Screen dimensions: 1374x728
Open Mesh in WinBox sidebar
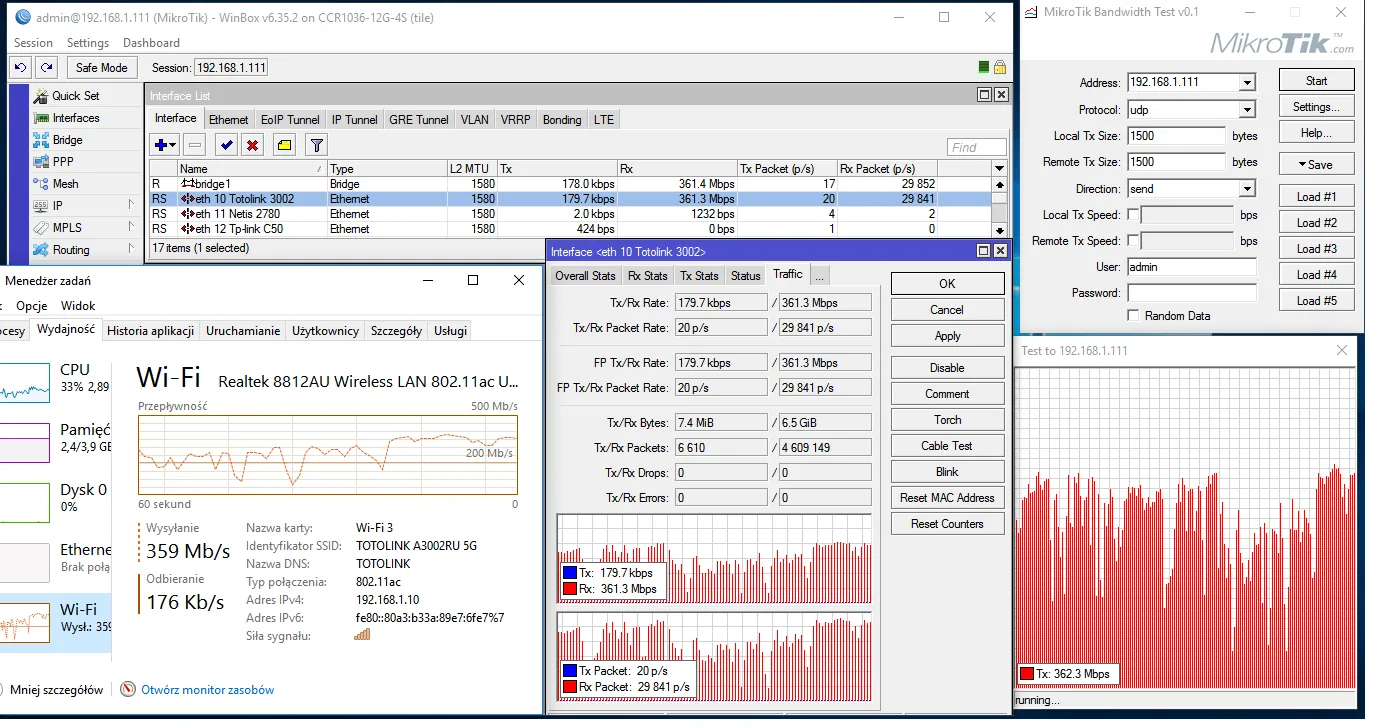click(65, 184)
